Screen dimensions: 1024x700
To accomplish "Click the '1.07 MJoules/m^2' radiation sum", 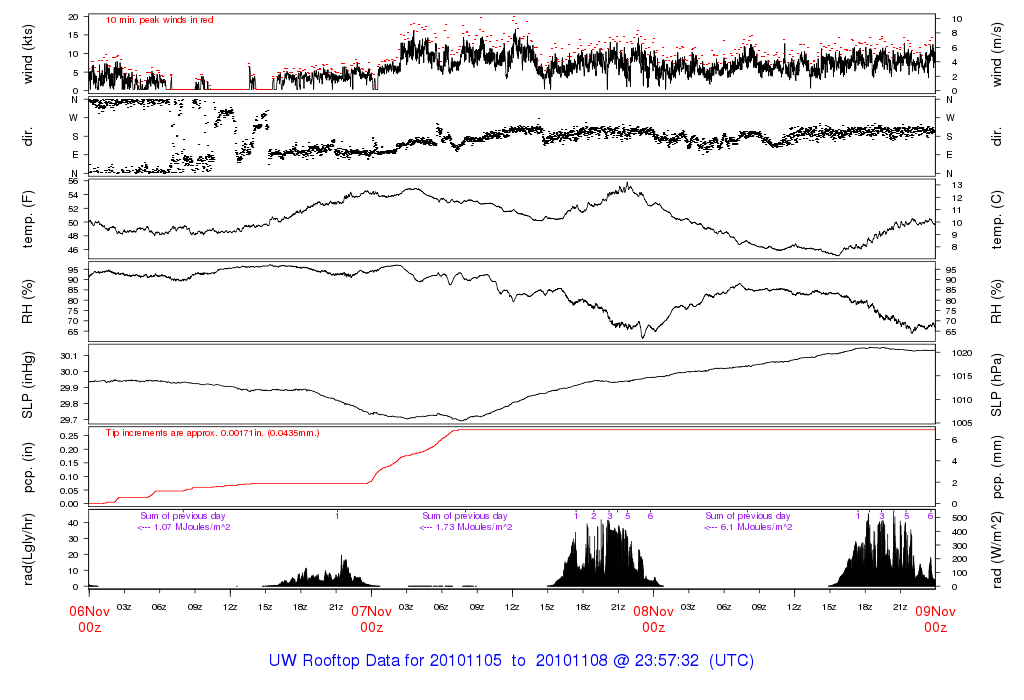I will pos(191,527).
